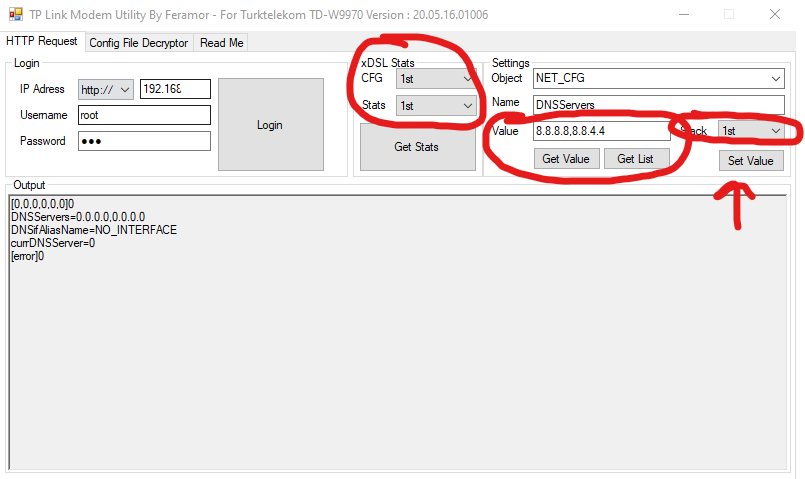Open the http:// protocol dropdown
The height and width of the screenshot is (479, 805).
point(106,89)
